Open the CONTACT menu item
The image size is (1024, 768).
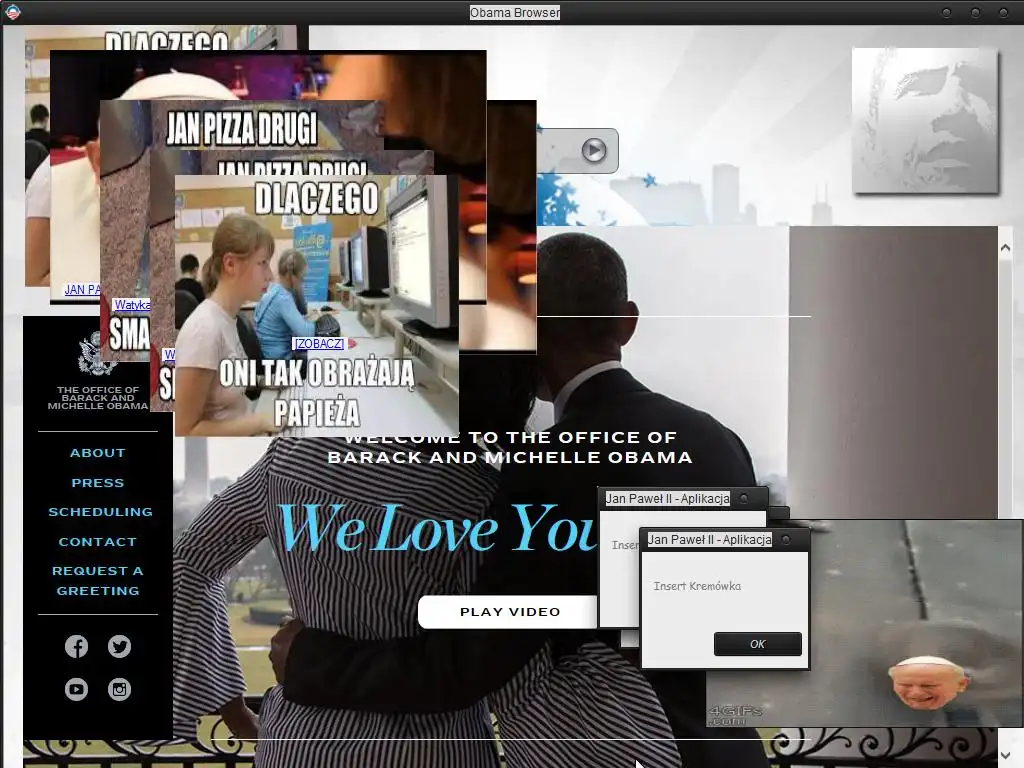coord(98,542)
